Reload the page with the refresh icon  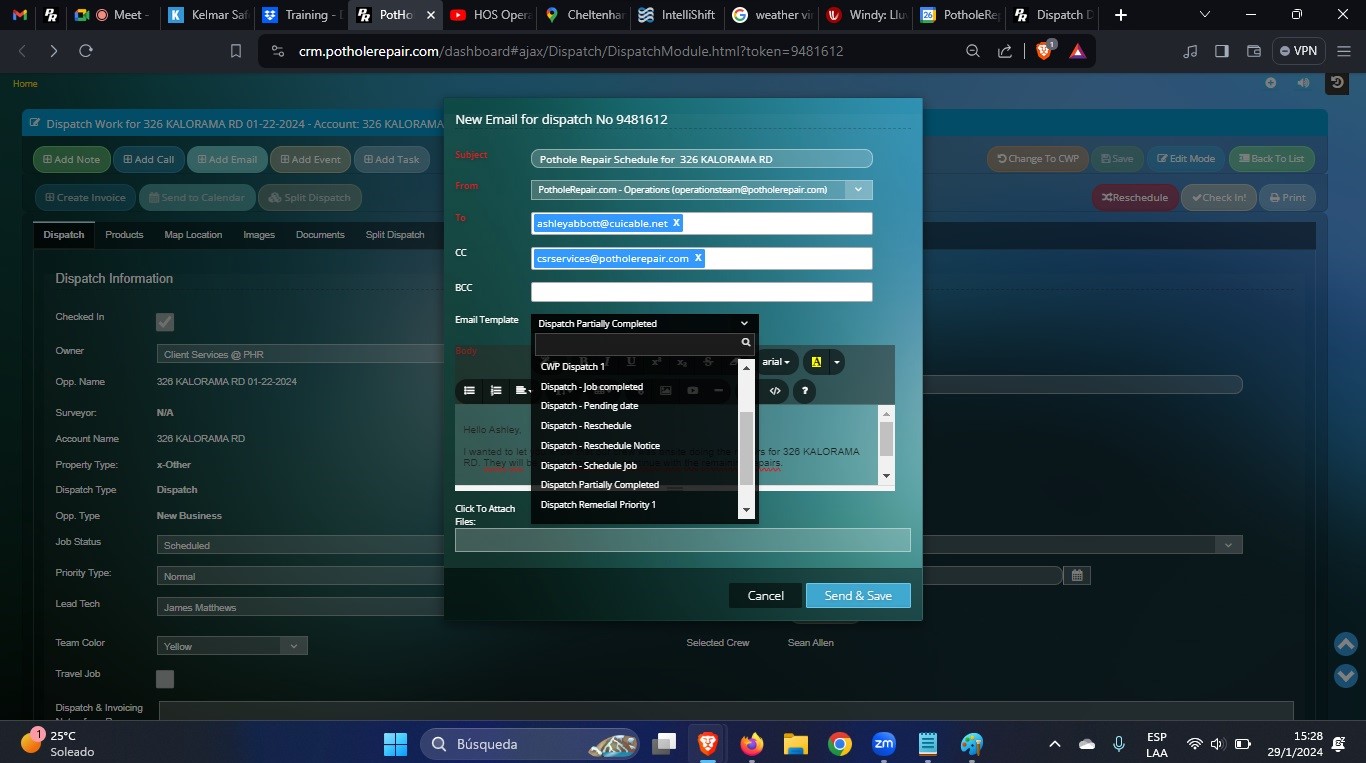(86, 51)
